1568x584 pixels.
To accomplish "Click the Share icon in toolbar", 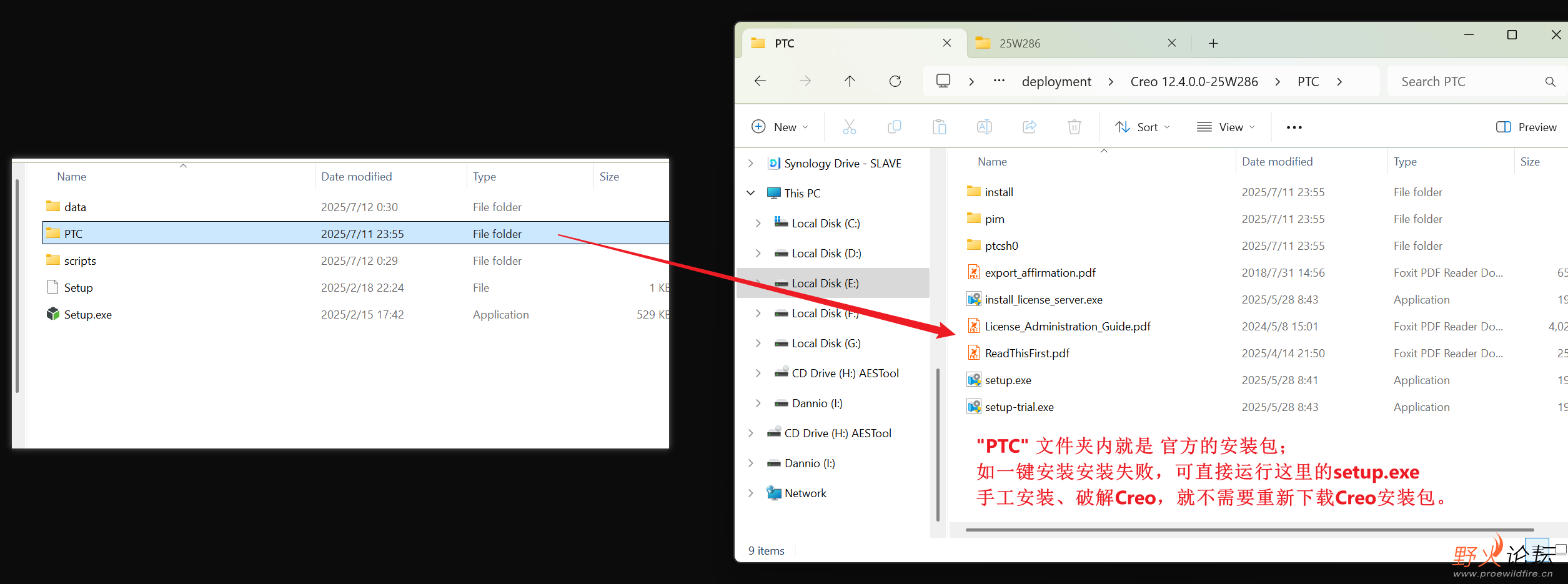I will coord(1030,127).
